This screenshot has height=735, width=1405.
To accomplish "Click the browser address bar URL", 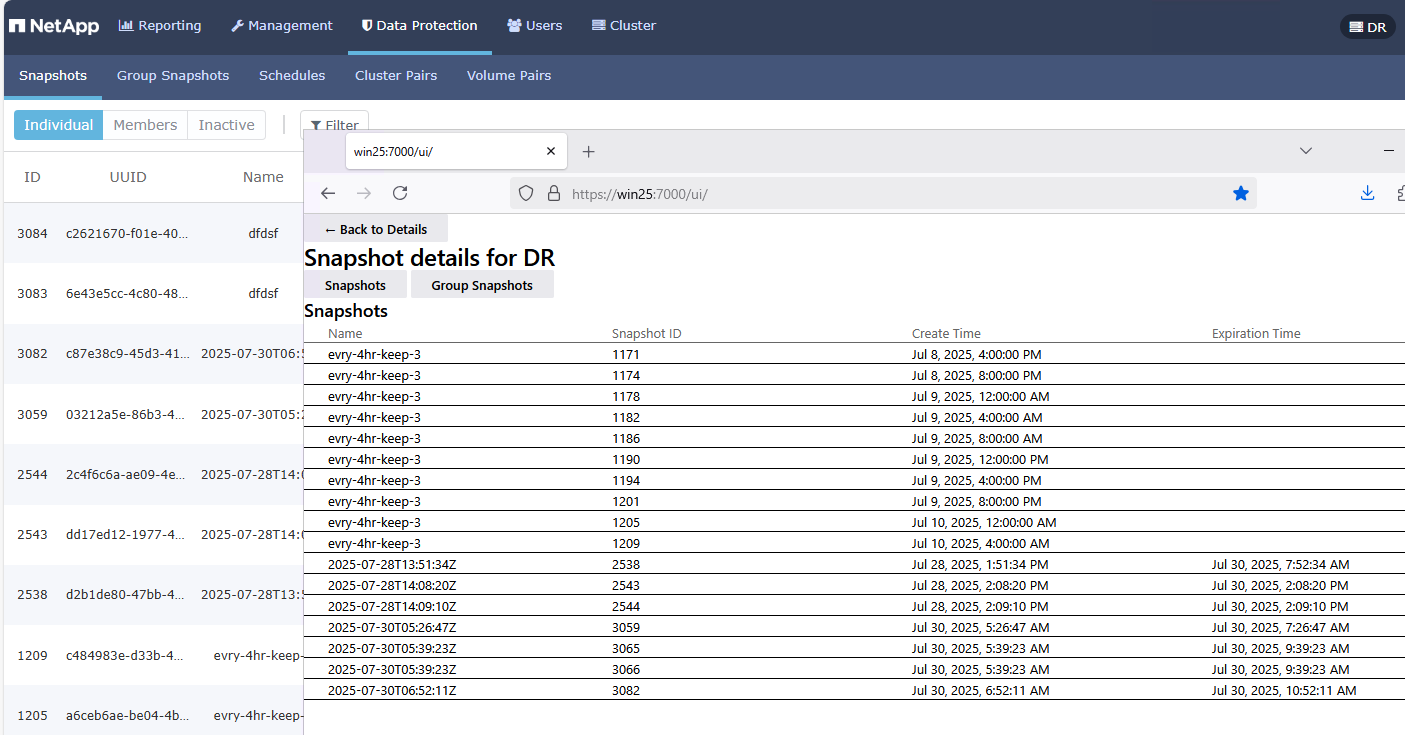I will [x=640, y=194].
